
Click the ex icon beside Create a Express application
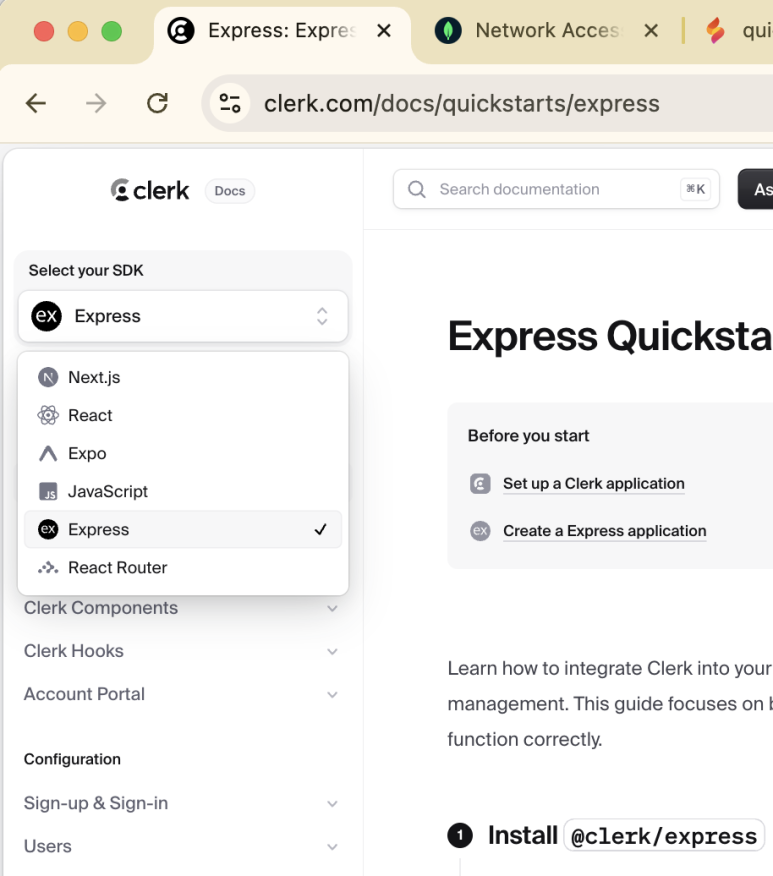(480, 531)
